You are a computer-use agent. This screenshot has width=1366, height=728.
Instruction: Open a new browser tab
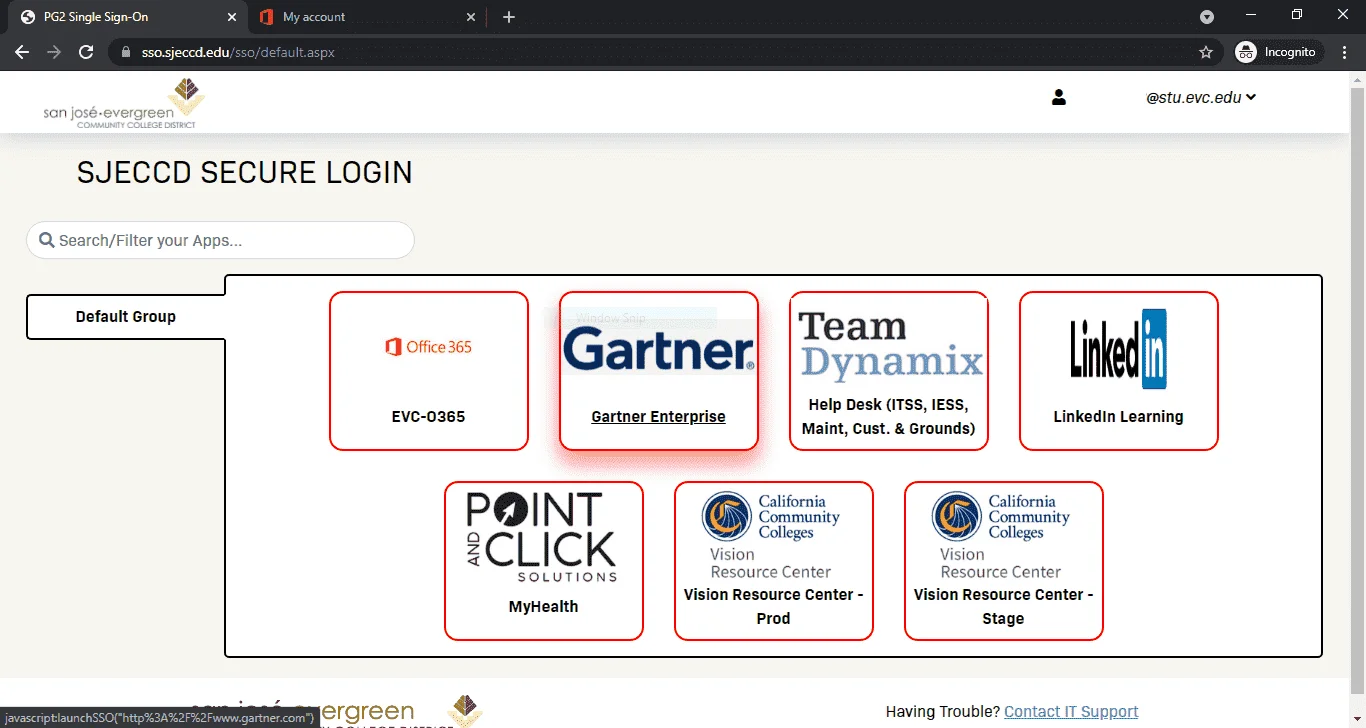click(509, 17)
